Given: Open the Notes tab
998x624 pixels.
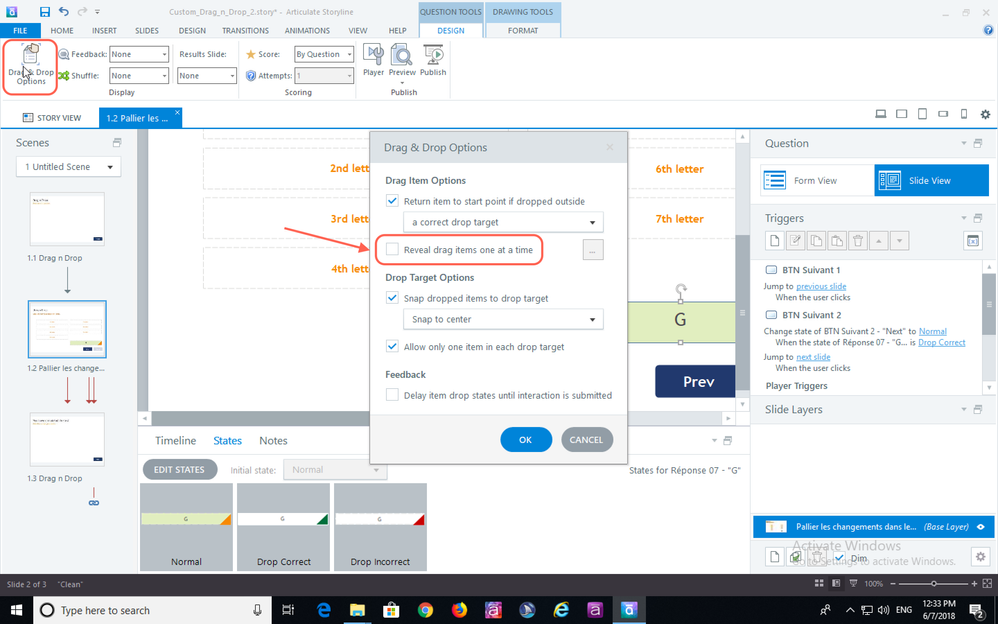Looking at the screenshot, I should pyautogui.click(x=273, y=441).
